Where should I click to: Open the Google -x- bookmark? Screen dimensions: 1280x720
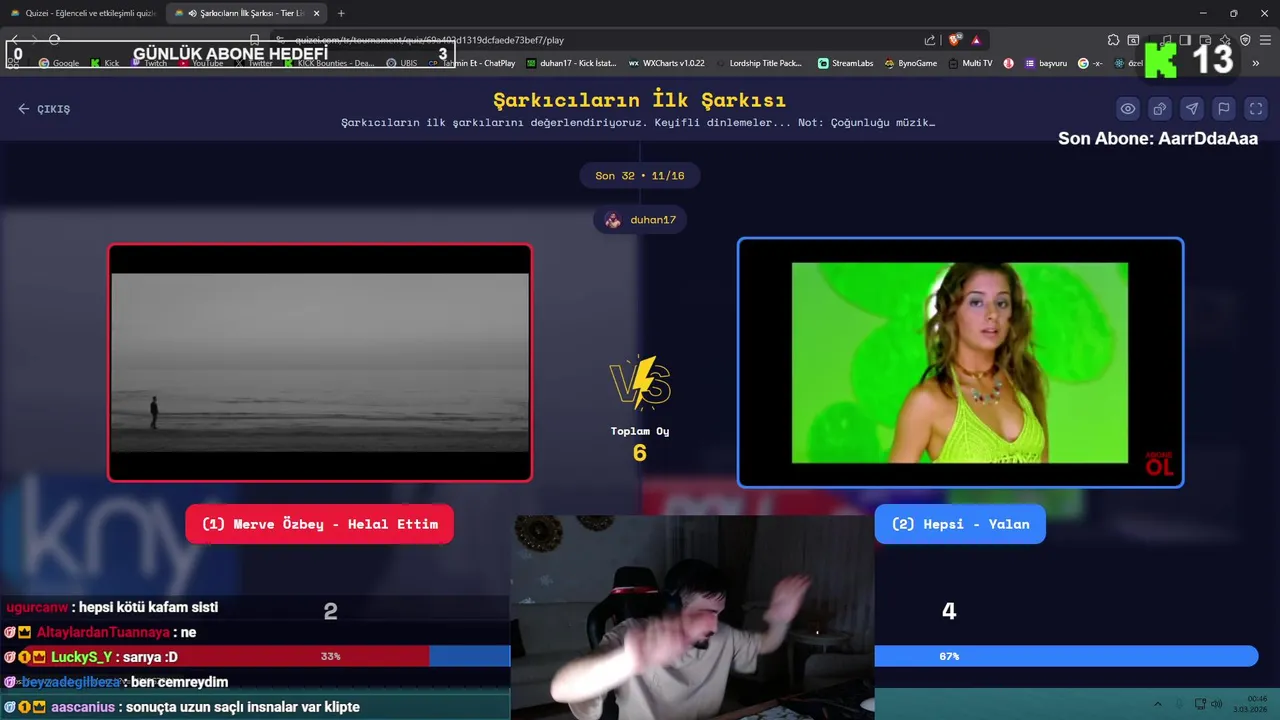pos(1090,63)
